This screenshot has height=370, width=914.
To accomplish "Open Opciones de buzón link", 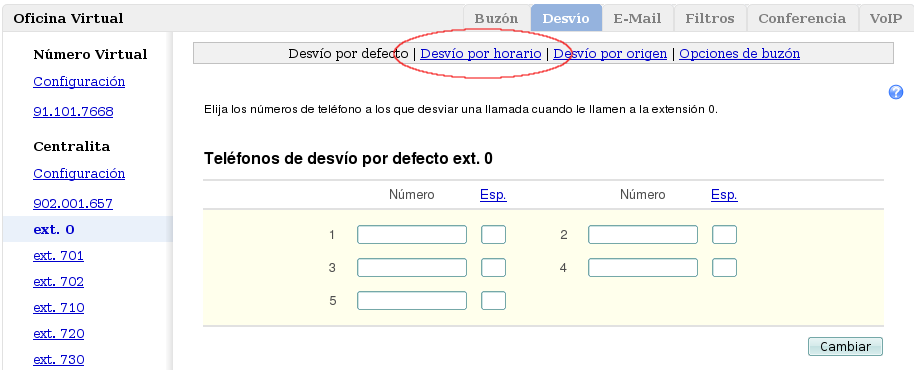I will click(740, 54).
